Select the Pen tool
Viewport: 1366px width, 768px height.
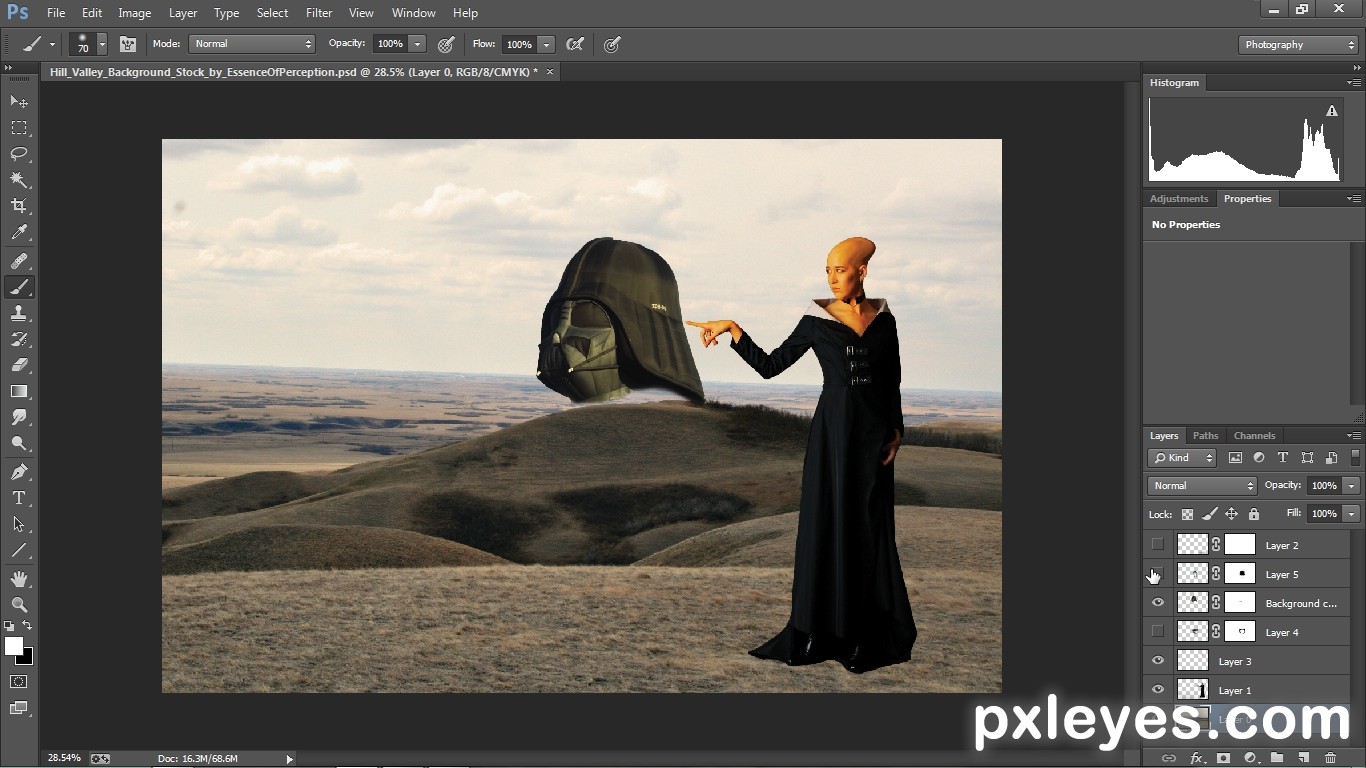tap(19, 472)
